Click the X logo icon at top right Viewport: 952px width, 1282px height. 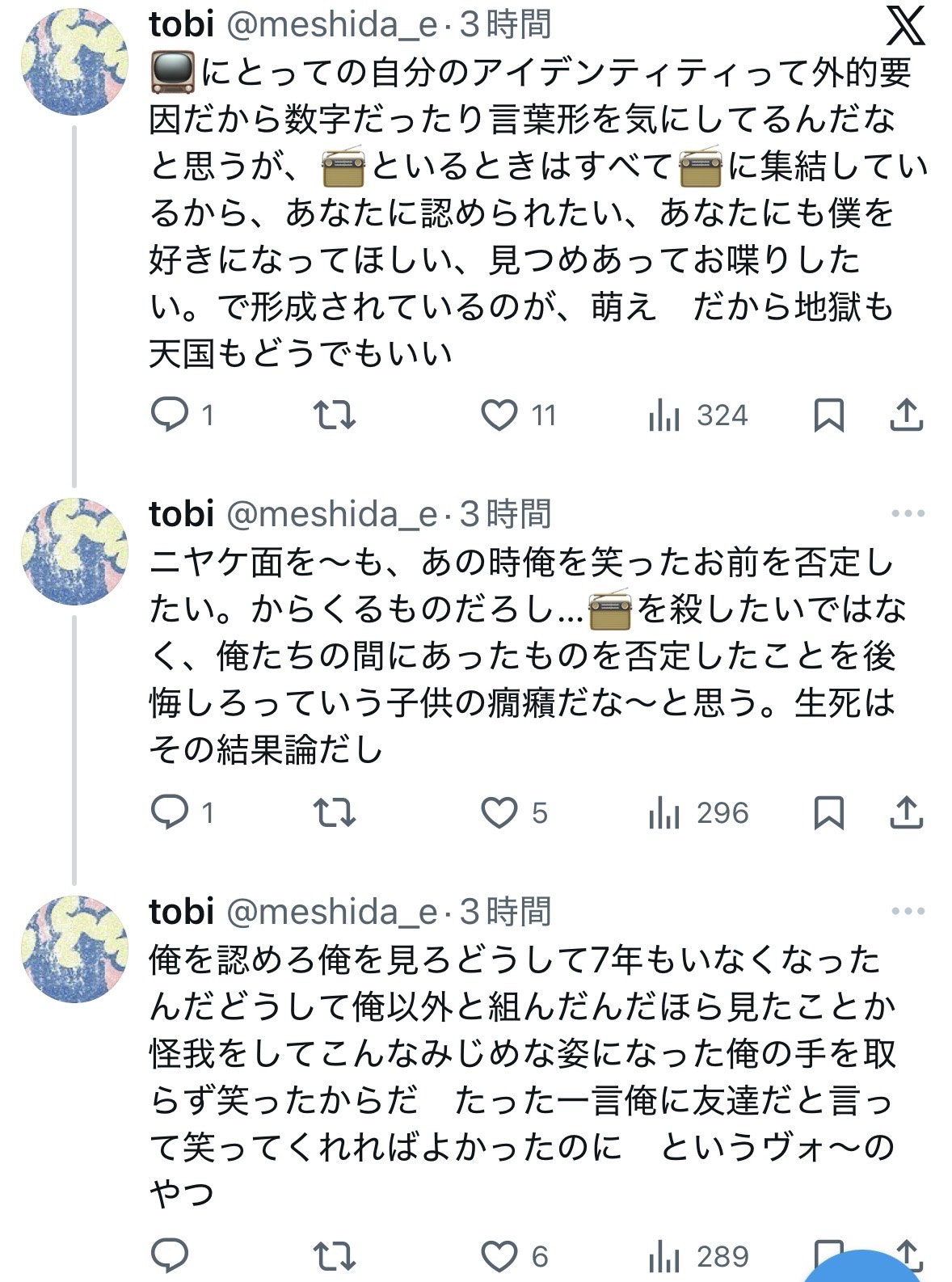906,27
